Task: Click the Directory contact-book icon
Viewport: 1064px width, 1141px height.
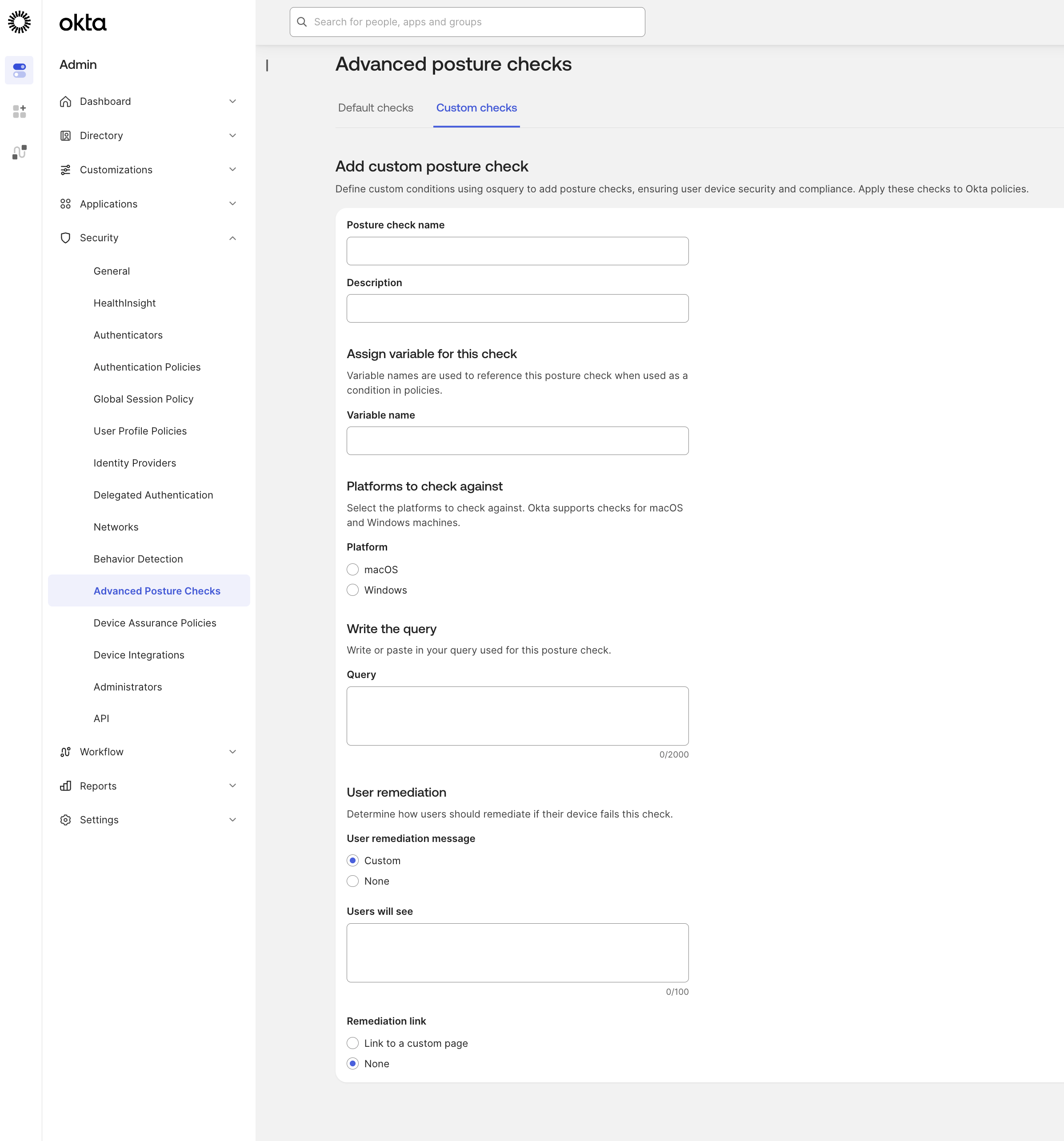Action: pos(65,136)
